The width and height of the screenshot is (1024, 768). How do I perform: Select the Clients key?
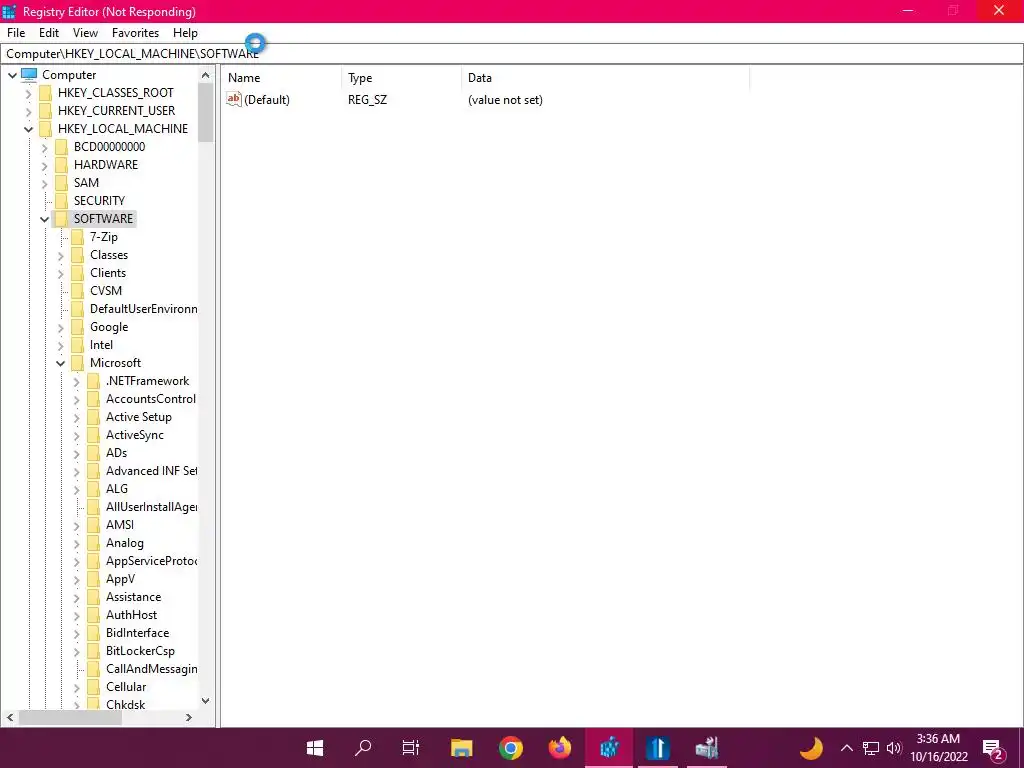tap(108, 273)
